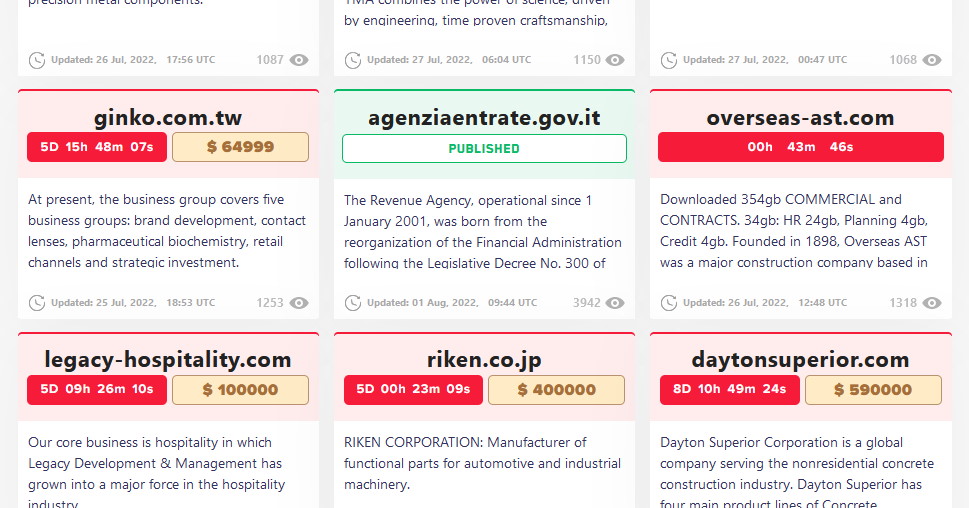
Task: Click the eye icon beside 1253 views
Action: [x=299, y=303]
